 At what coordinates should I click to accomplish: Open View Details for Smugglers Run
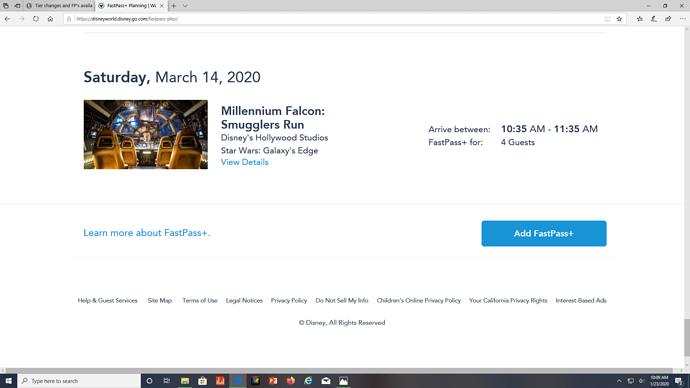(244, 162)
